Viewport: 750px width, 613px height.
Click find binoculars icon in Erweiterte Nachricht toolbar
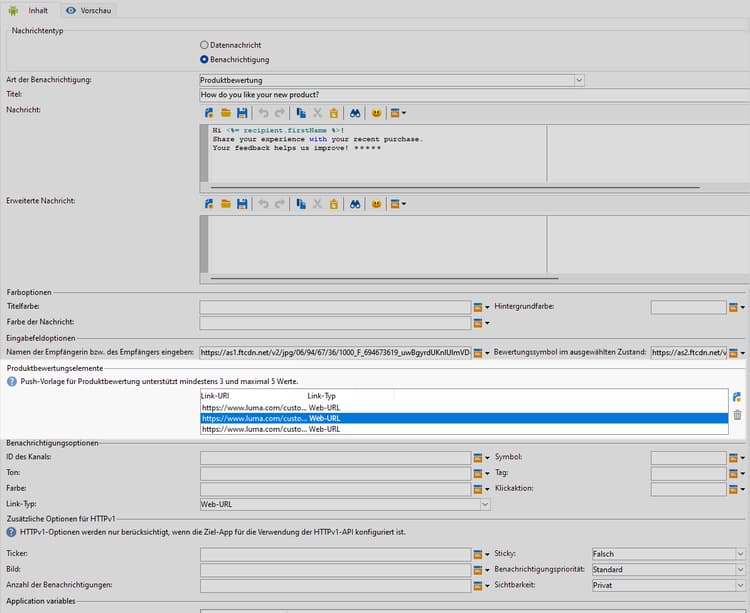355,204
